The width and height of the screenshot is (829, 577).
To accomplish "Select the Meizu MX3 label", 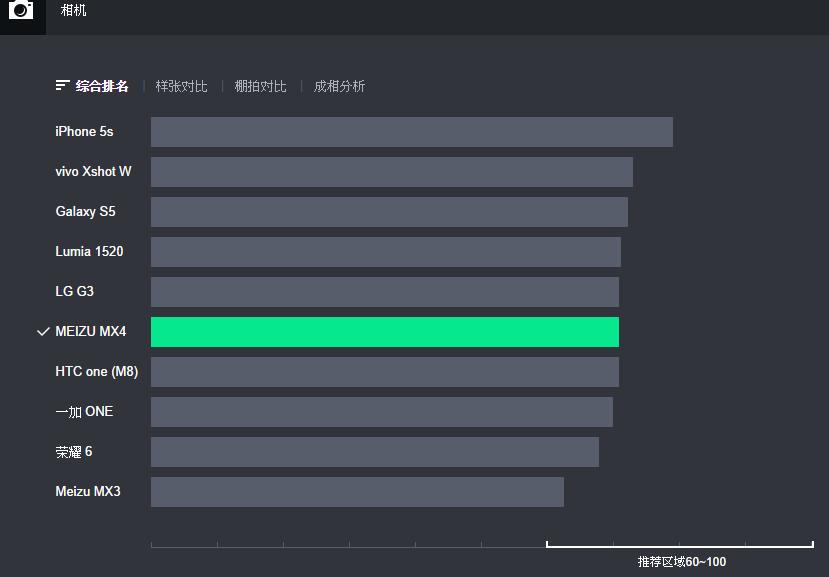I will (88, 491).
